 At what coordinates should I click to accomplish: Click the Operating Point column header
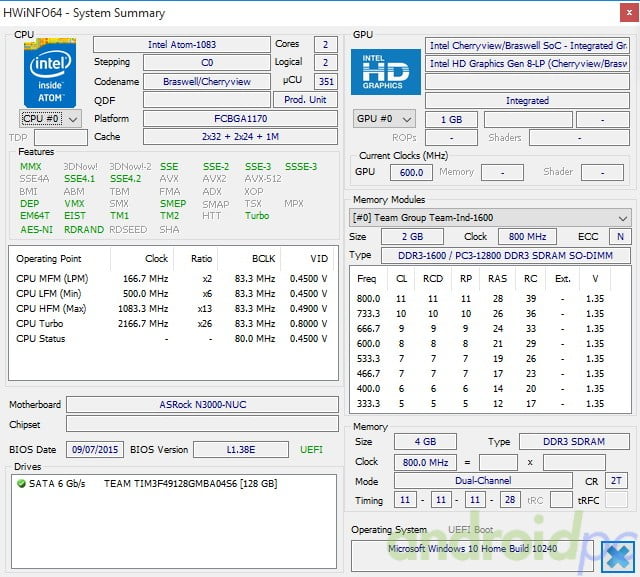tap(60, 259)
